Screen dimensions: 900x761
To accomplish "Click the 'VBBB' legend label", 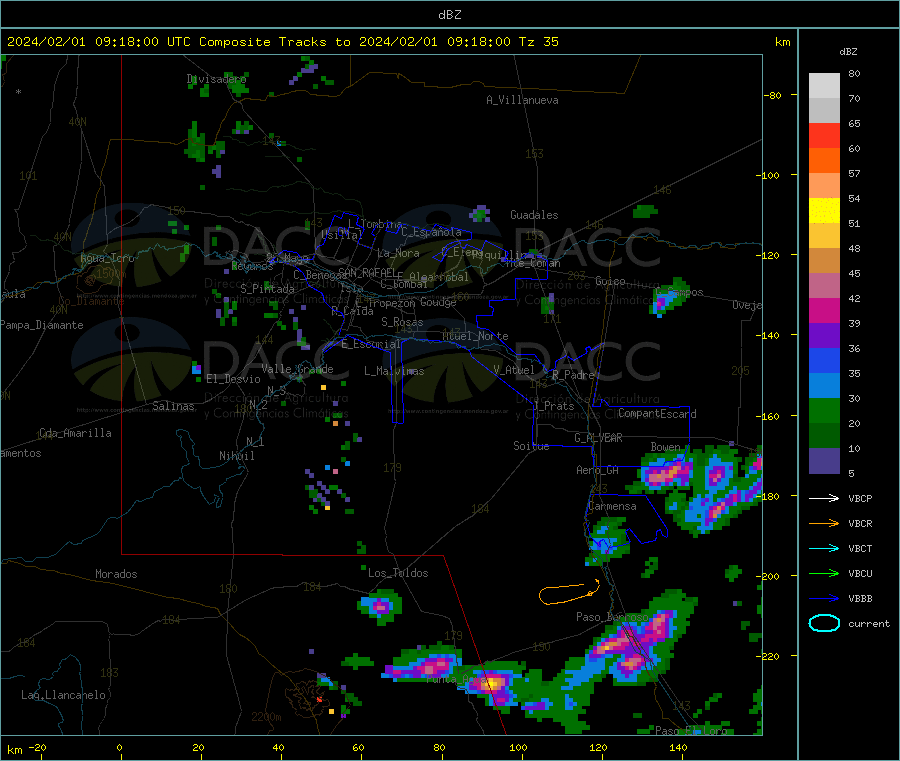I will 860,598.
